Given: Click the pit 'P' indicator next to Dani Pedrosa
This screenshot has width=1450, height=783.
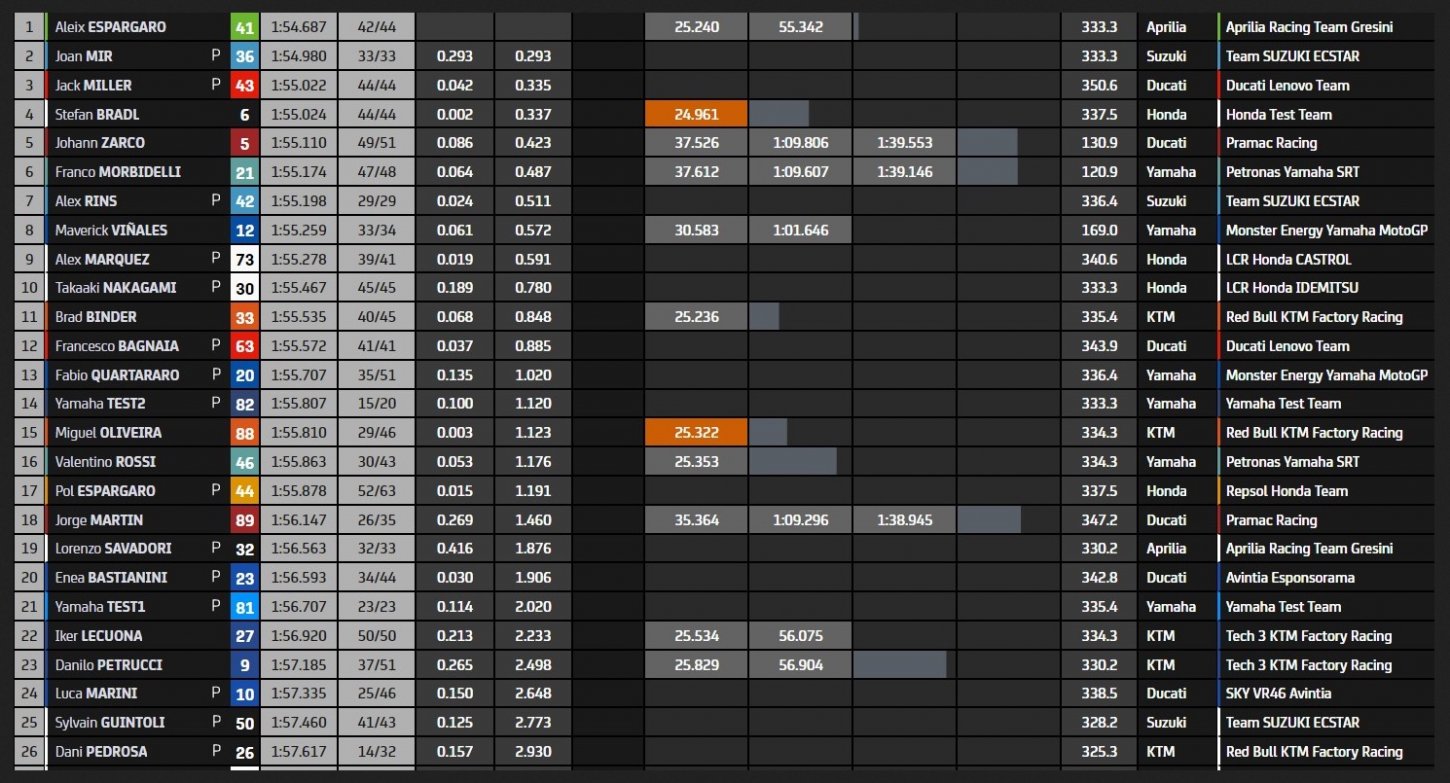Looking at the screenshot, I should click(216, 751).
